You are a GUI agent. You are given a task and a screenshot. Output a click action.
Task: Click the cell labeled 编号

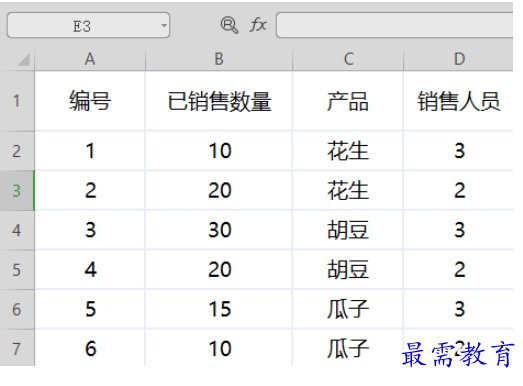coord(90,101)
